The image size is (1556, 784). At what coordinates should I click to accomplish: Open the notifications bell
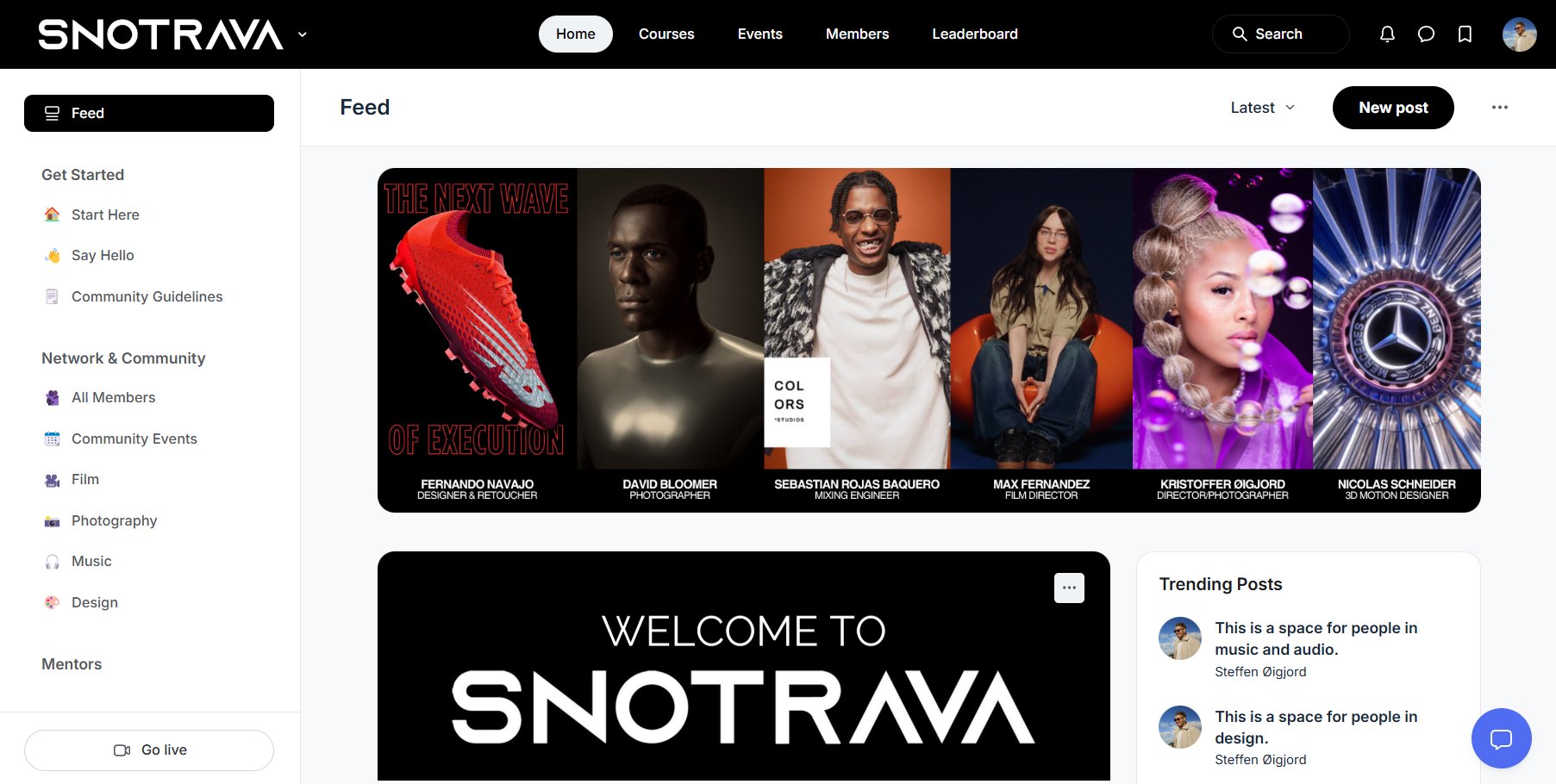pos(1387,34)
